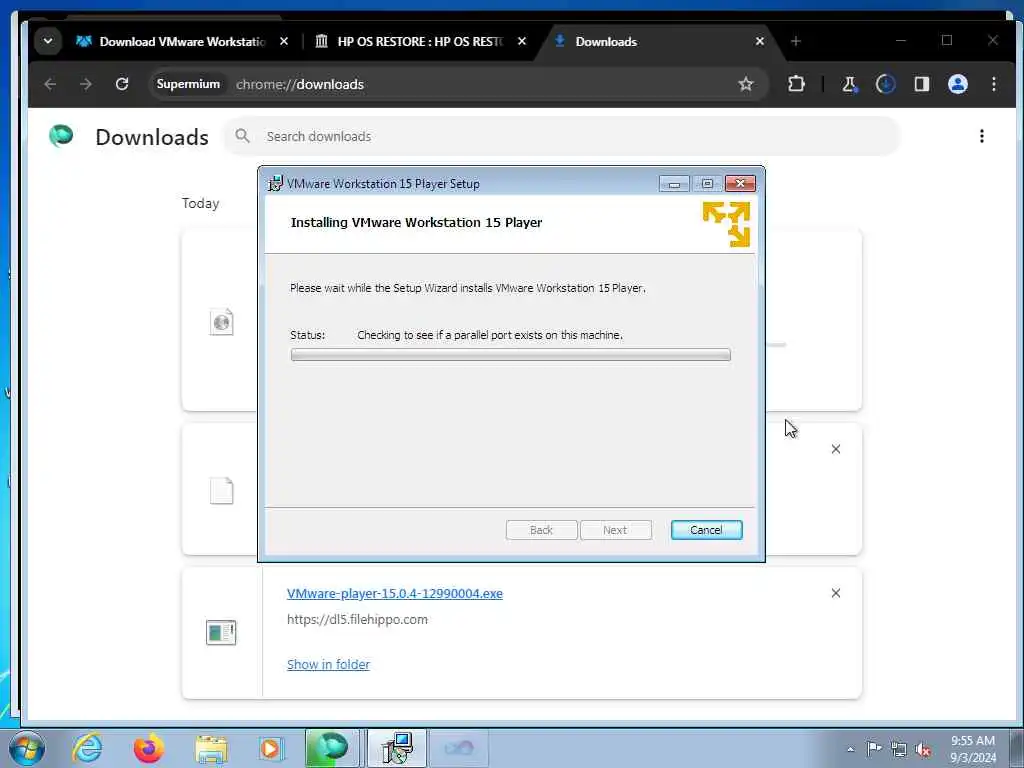Remove VMware-player download from list
The image size is (1024, 768).
[836, 593]
